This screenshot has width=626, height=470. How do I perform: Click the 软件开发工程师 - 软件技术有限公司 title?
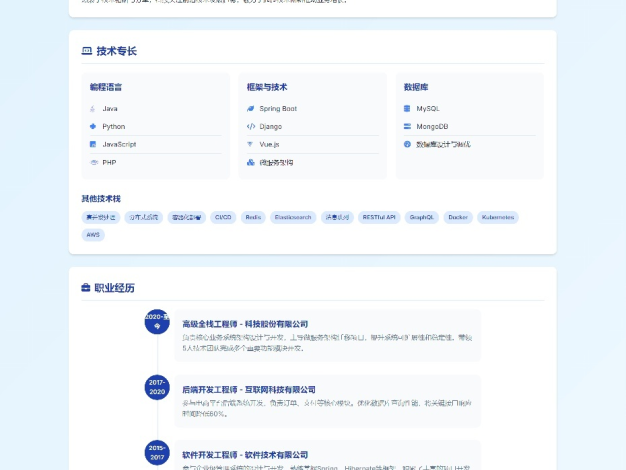pyautogui.click(x=245, y=455)
